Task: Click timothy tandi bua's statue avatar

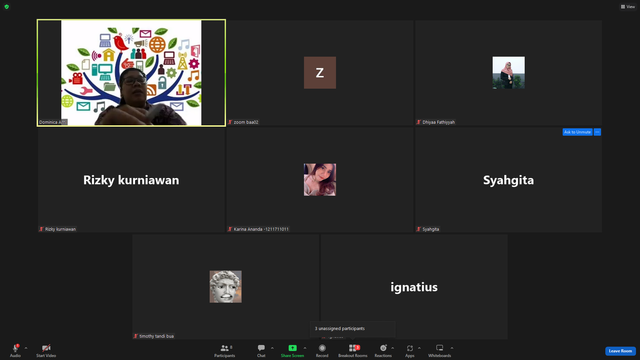Action: click(226, 287)
